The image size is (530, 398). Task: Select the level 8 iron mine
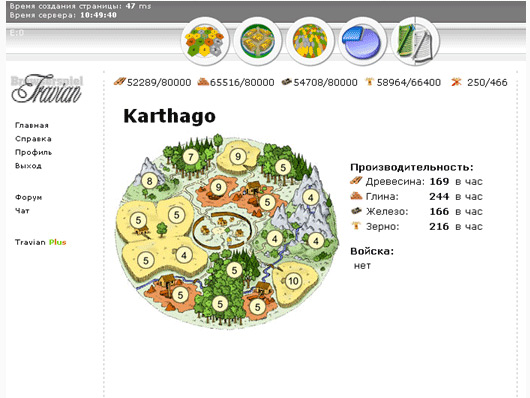pyautogui.click(x=150, y=181)
